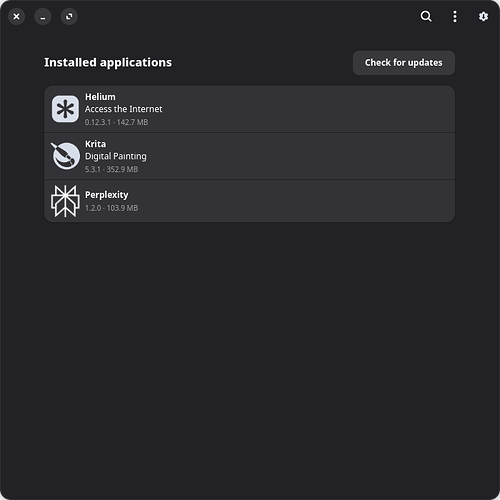Viewport: 500px width, 500px height.
Task: Minimize the application window
Action: [x=43, y=16]
